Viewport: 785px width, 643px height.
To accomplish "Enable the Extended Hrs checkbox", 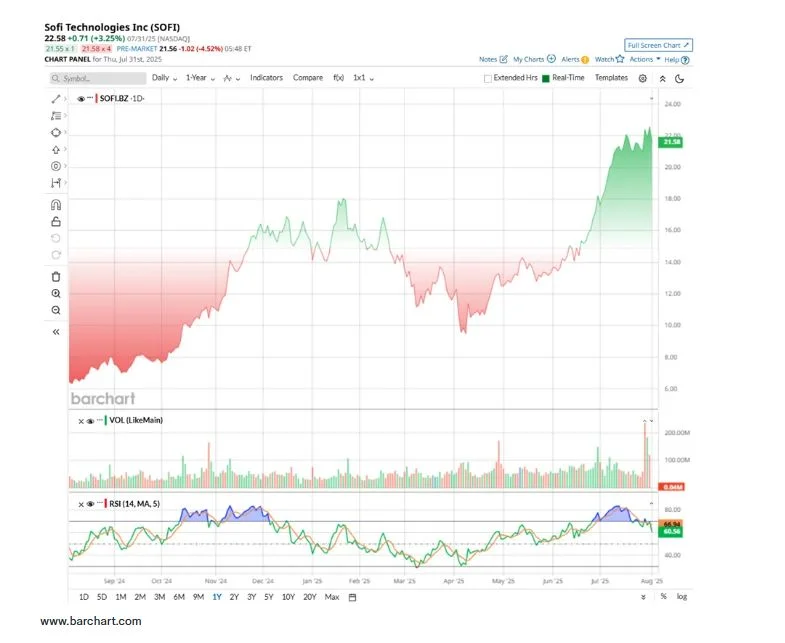I will point(488,78).
